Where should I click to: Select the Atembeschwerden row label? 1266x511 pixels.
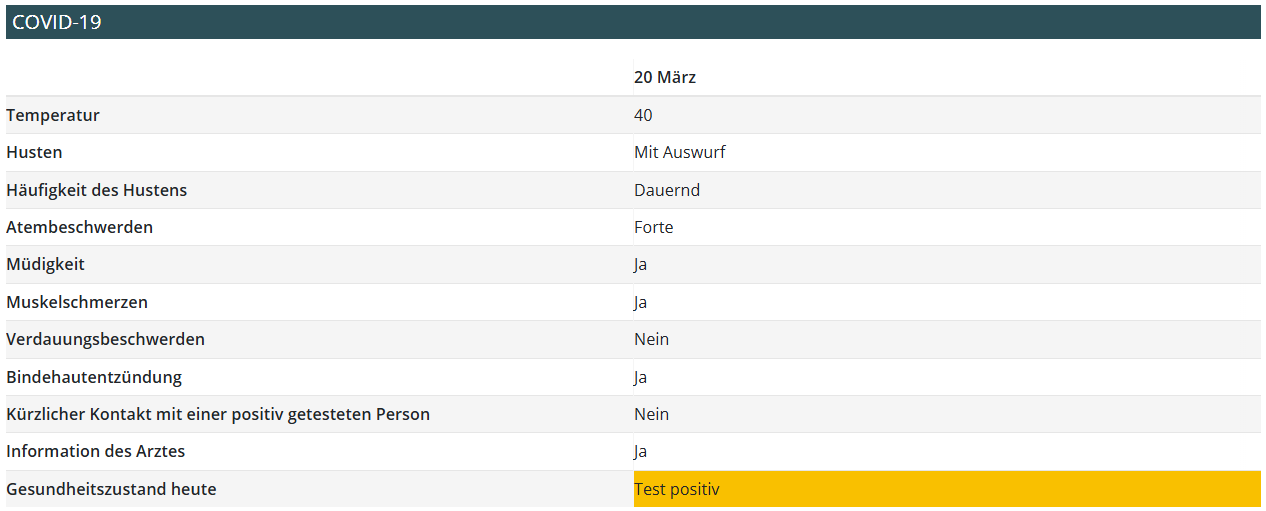(80, 227)
